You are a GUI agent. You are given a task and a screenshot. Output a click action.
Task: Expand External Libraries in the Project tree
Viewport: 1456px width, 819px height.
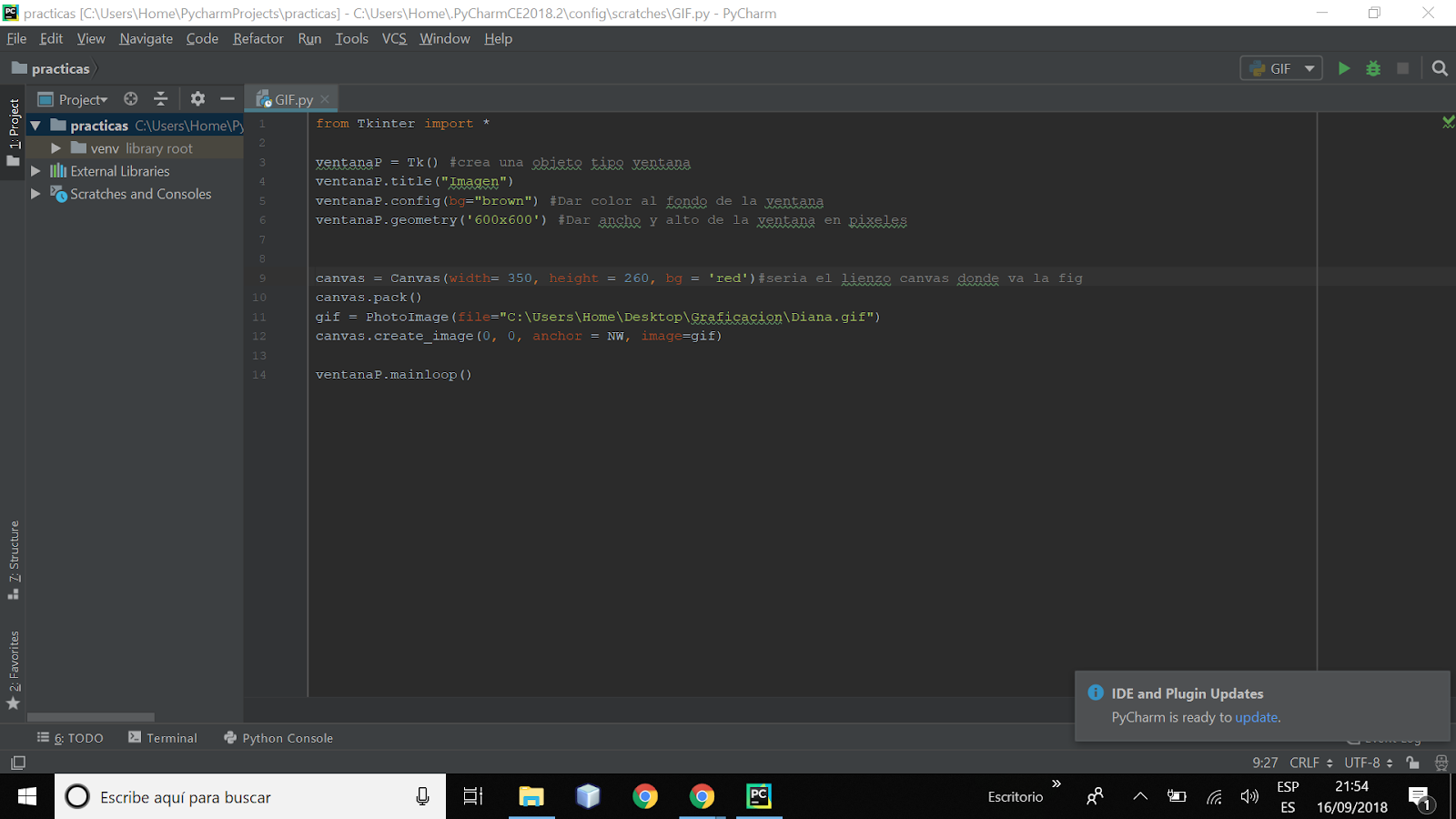click(35, 170)
